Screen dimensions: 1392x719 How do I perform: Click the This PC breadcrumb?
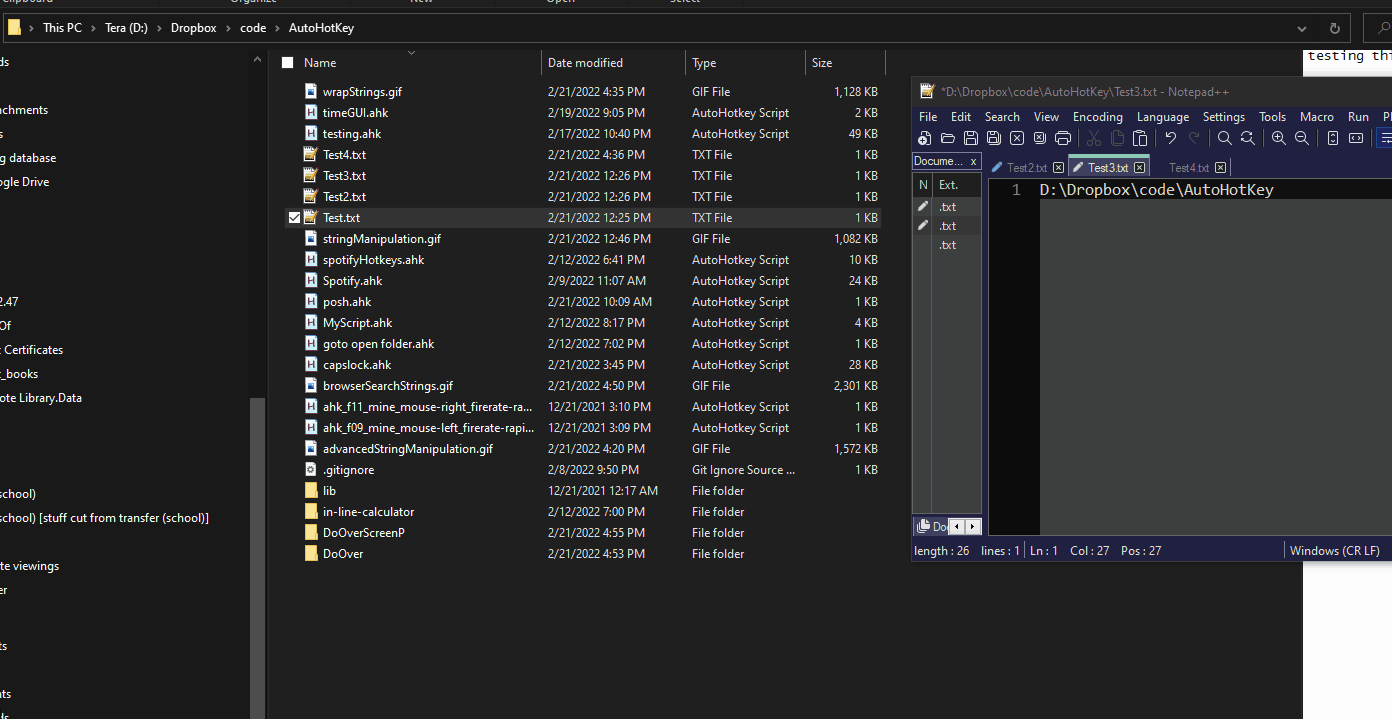point(62,28)
